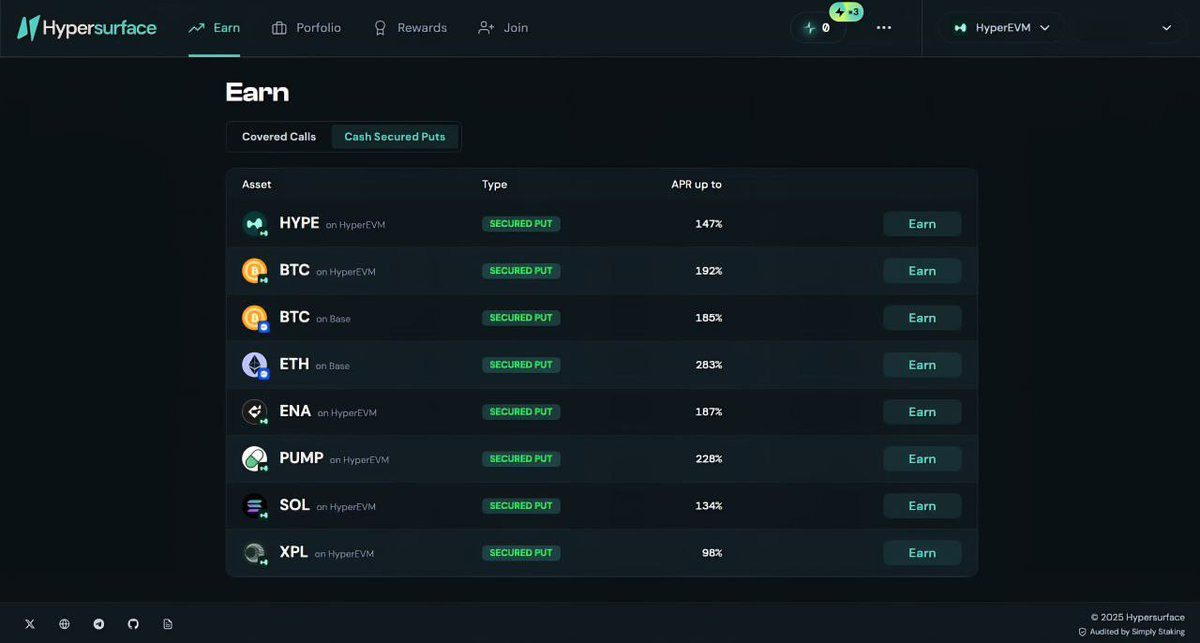Click Earn button for SOL
Image resolution: width=1200 pixels, height=643 pixels.
click(x=922, y=506)
